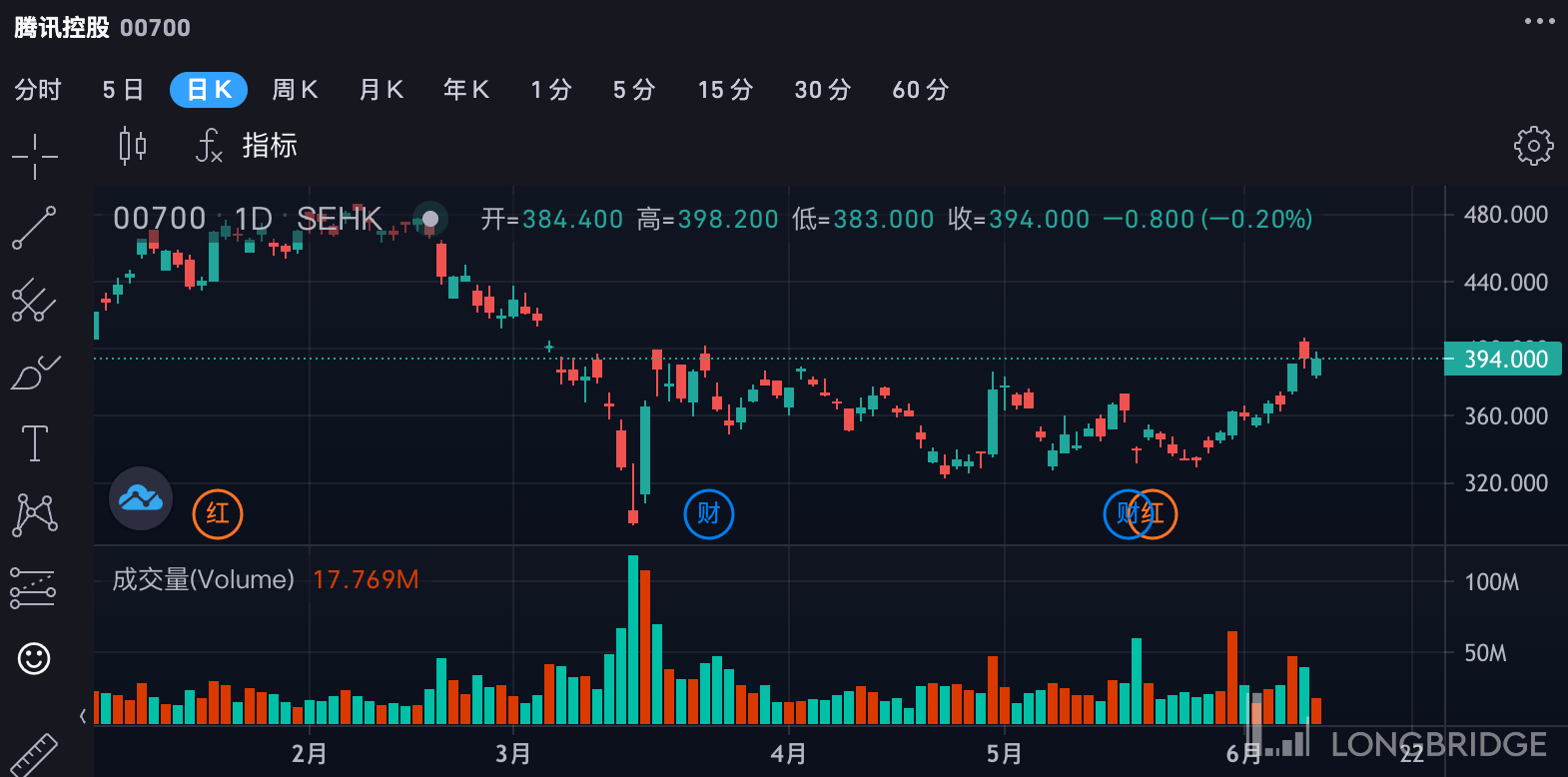
Task: Click the 2月 date axis label
Action: (x=310, y=753)
